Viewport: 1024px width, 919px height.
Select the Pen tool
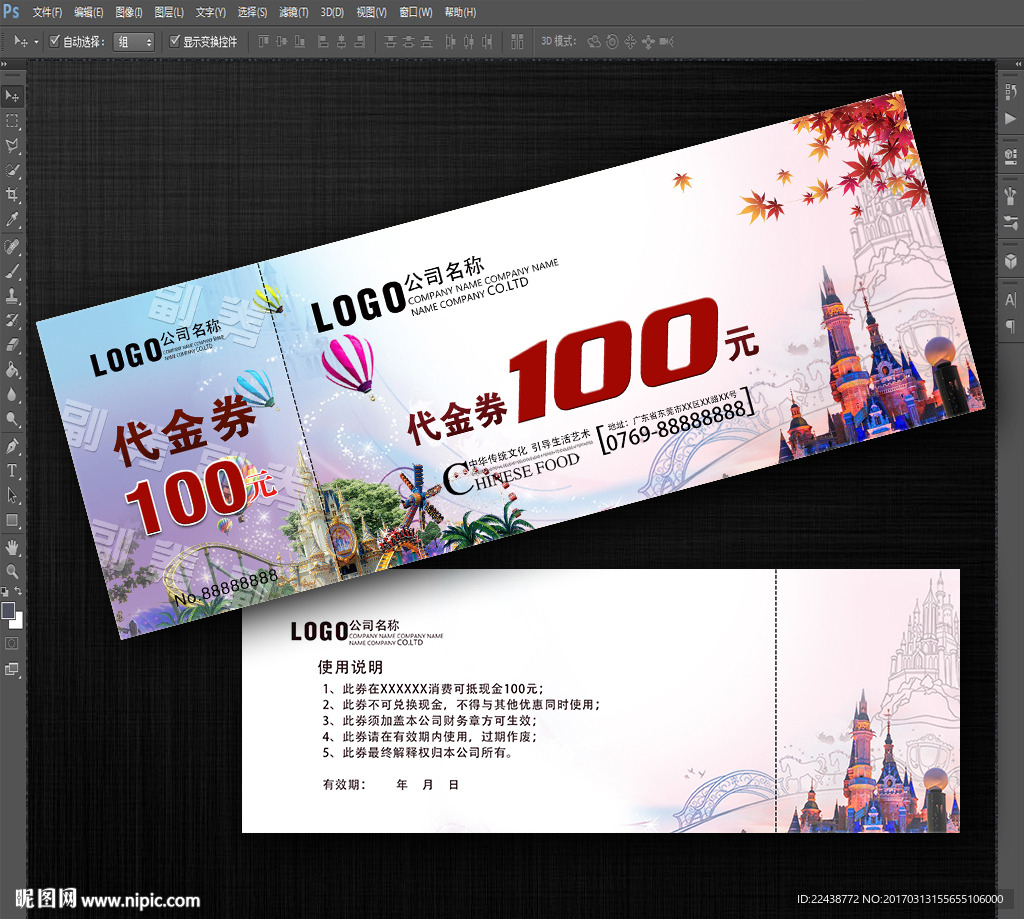tap(12, 446)
